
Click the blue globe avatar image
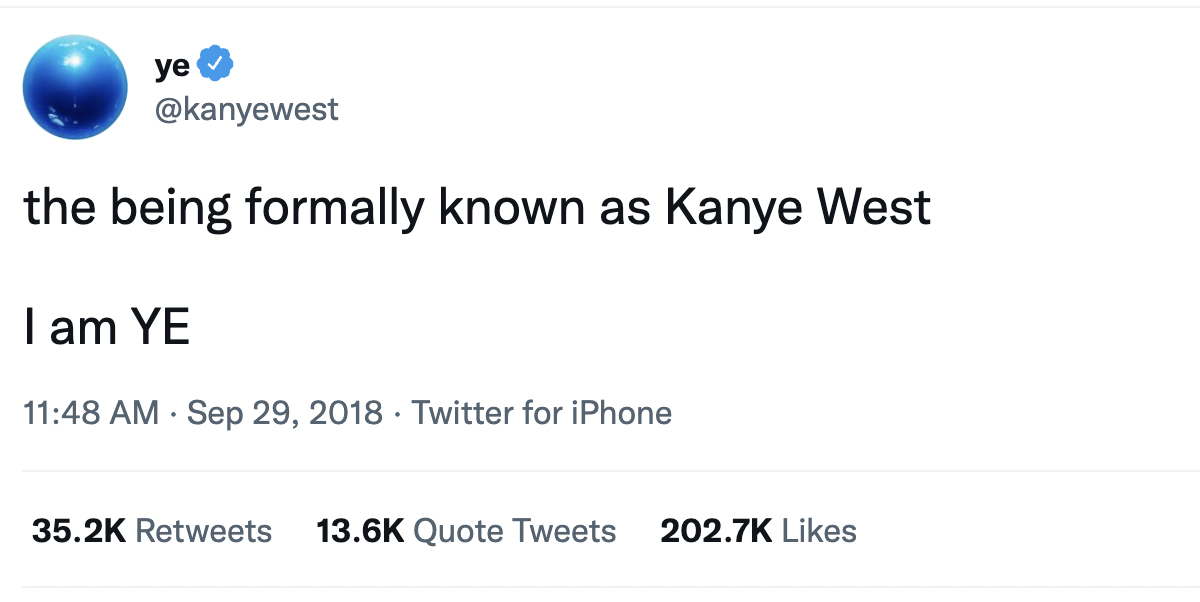click(75, 87)
